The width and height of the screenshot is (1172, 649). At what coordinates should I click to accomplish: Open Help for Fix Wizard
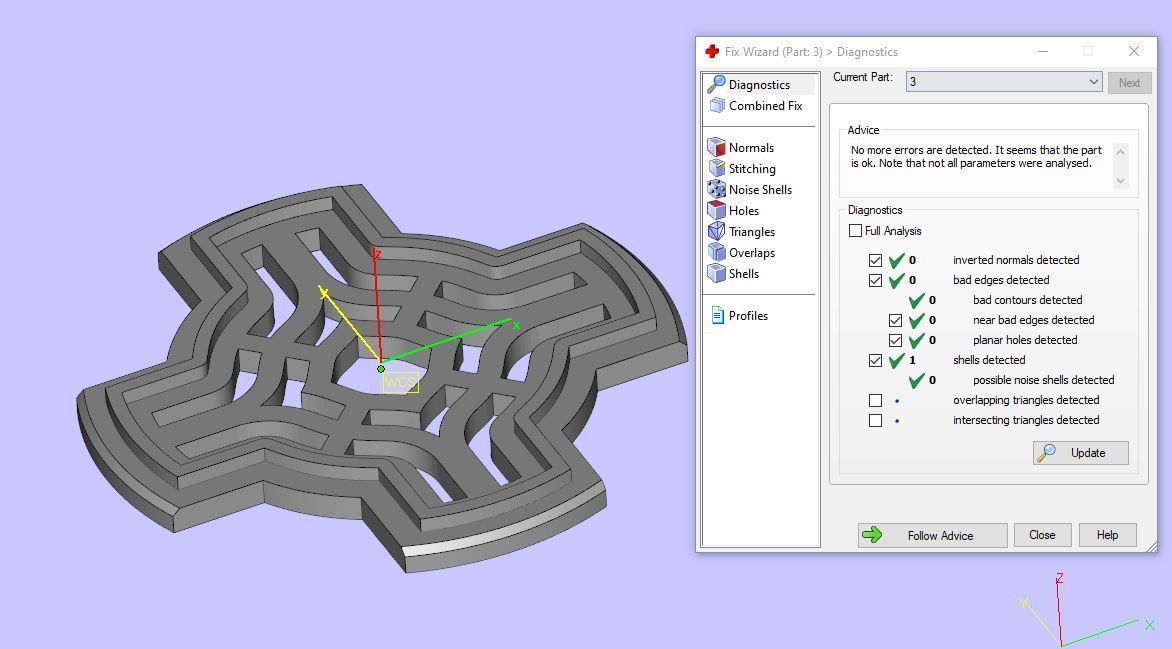coord(1108,535)
